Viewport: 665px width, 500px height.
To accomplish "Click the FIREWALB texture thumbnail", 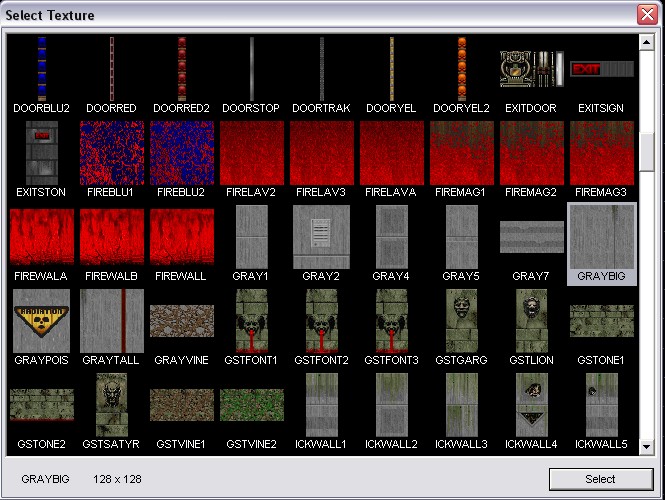I will coord(112,237).
